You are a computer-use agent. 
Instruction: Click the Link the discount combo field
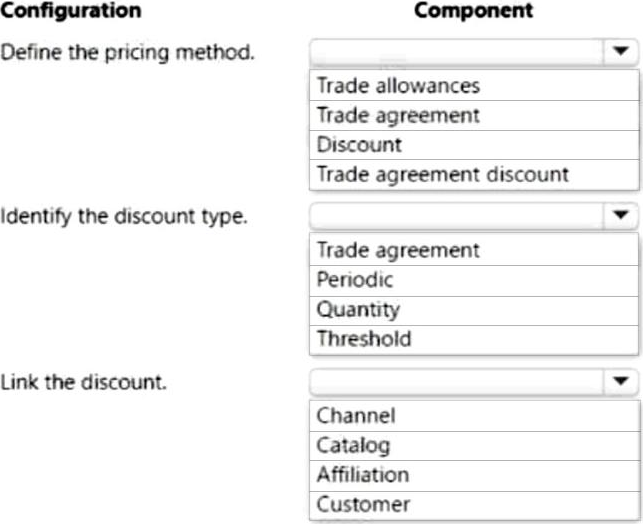(x=455, y=381)
